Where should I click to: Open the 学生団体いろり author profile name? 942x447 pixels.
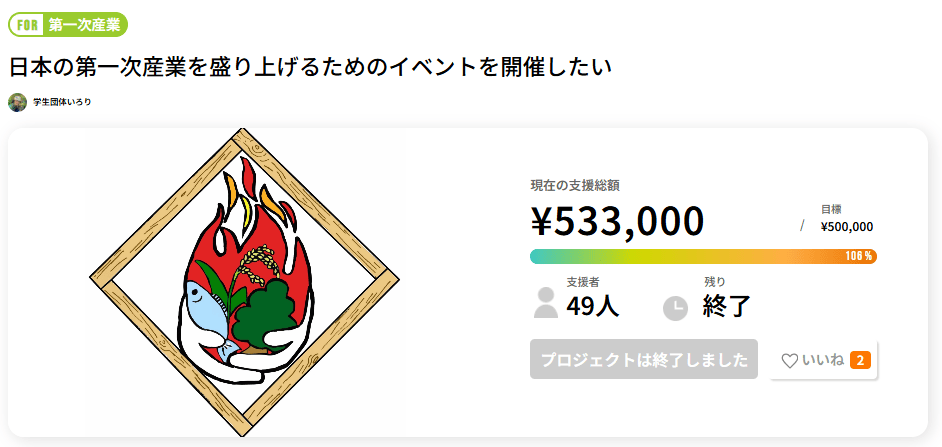point(62,102)
